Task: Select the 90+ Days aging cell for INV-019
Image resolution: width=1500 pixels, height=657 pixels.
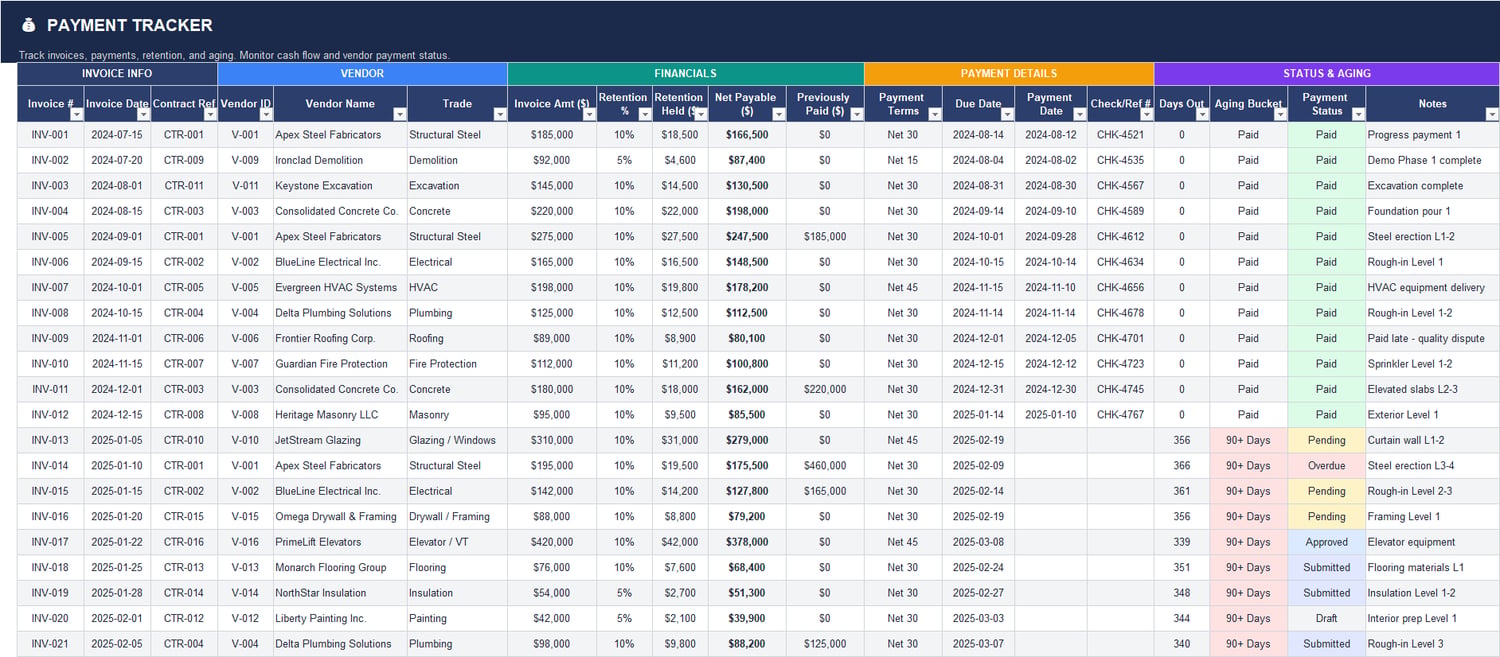Action: [x=1248, y=593]
